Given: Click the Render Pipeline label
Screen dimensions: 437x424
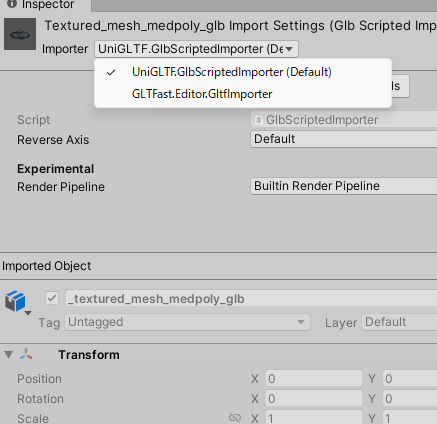Looking at the screenshot, I should point(61,187).
